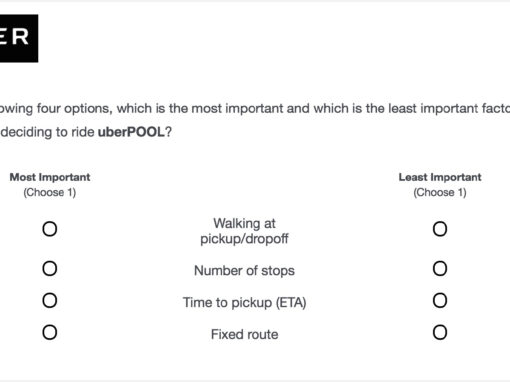Select Most Important for Time to pickup (ETA)
Viewport: 510px width, 382px height.
coord(50,300)
